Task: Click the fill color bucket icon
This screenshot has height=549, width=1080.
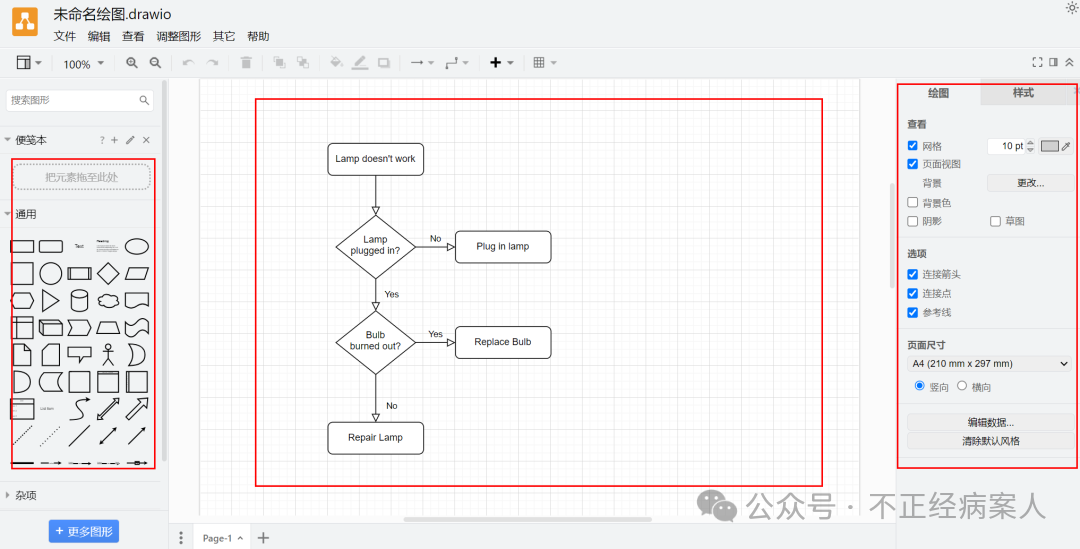Action: 336,63
